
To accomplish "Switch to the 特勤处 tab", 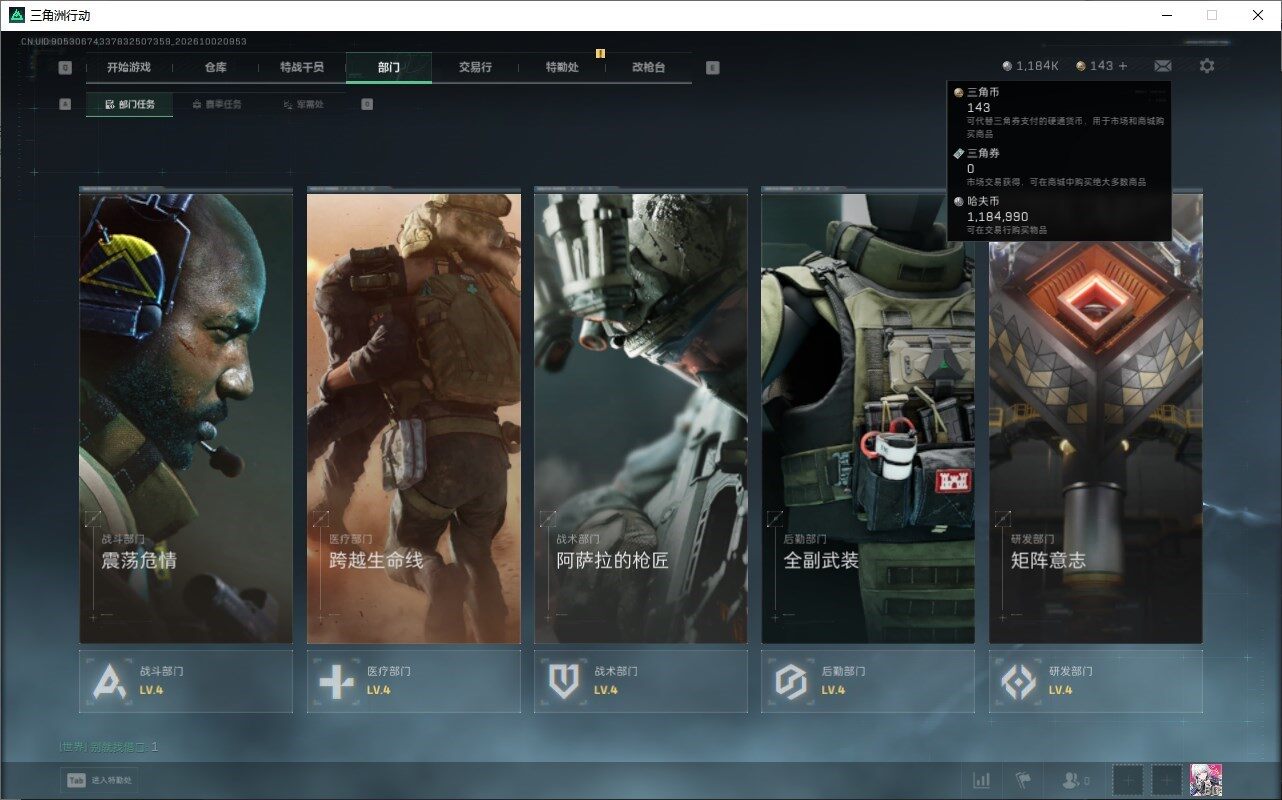I will pyautogui.click(x=562, y=67).
